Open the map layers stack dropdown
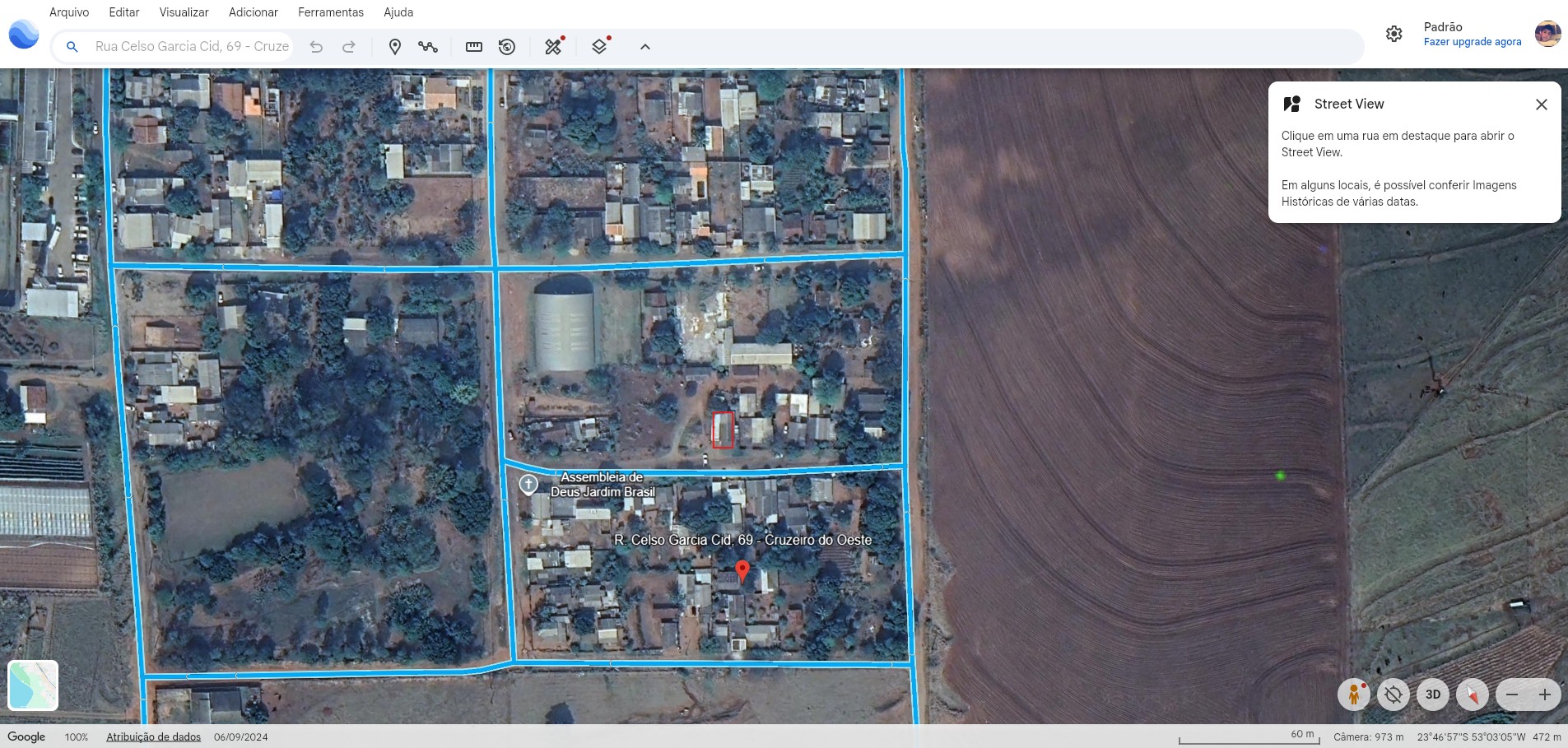 599,47
